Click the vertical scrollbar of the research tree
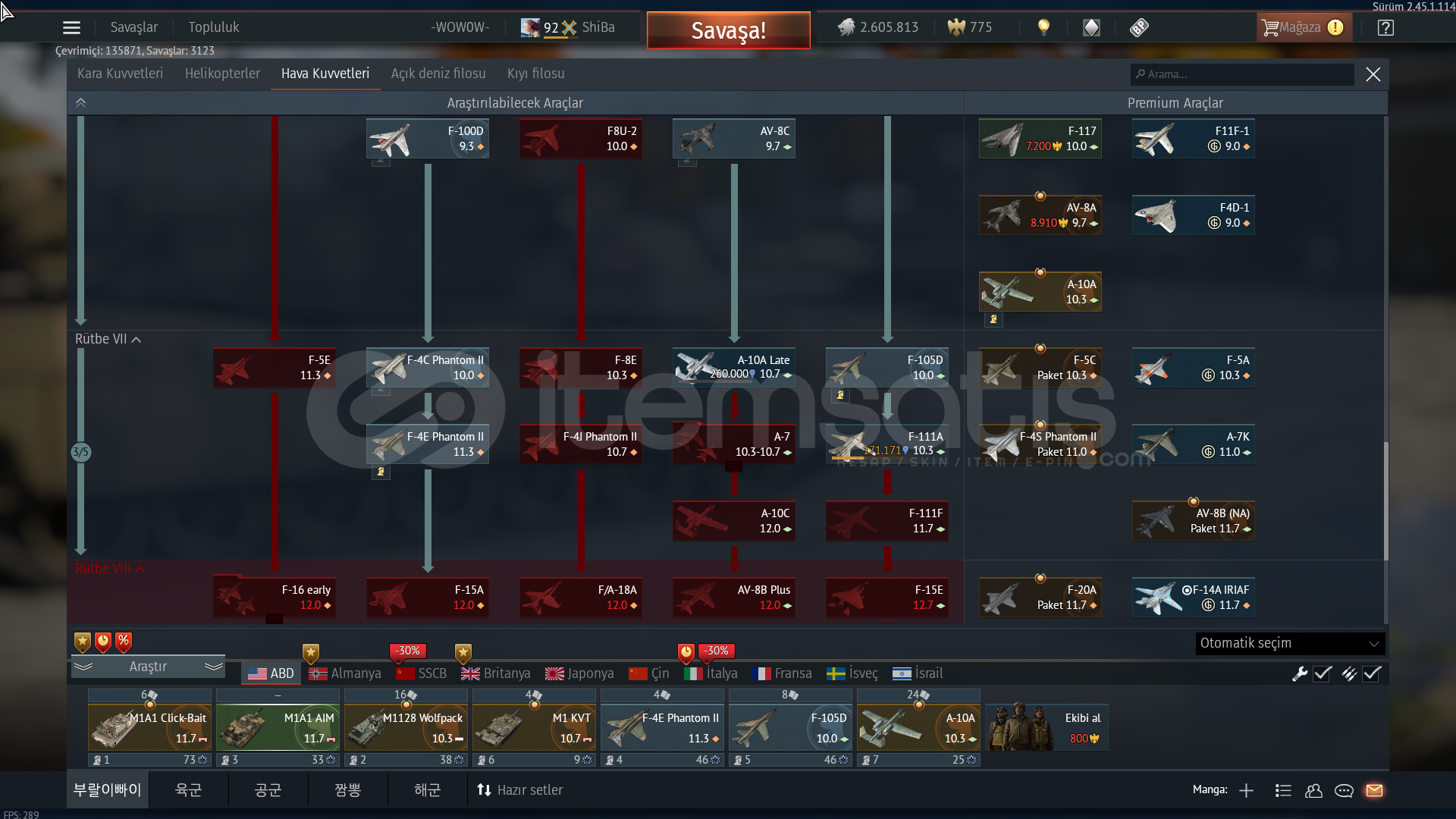1456x819 pixels. 1386,500
